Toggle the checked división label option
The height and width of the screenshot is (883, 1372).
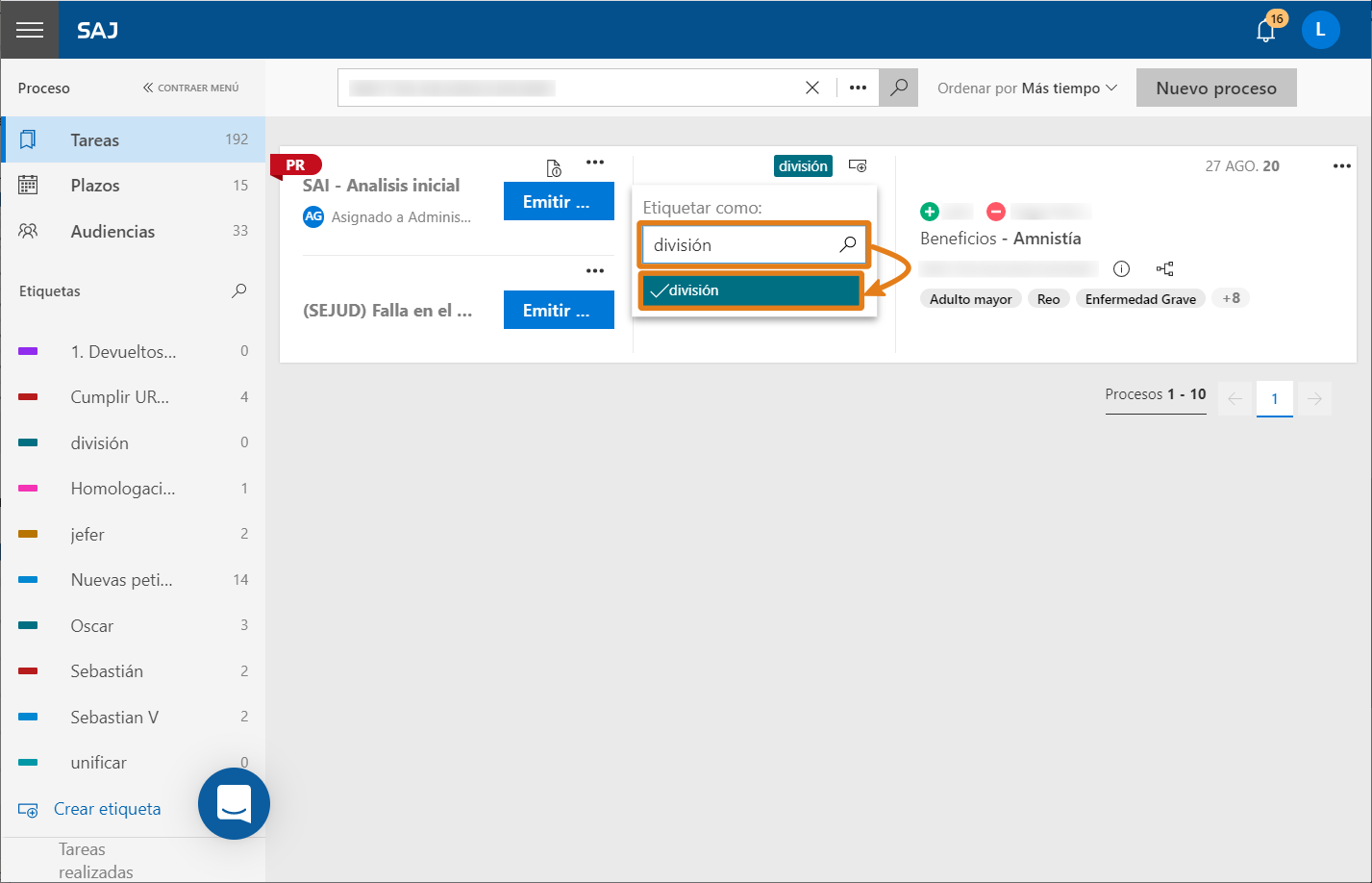[x=751, y=290]
